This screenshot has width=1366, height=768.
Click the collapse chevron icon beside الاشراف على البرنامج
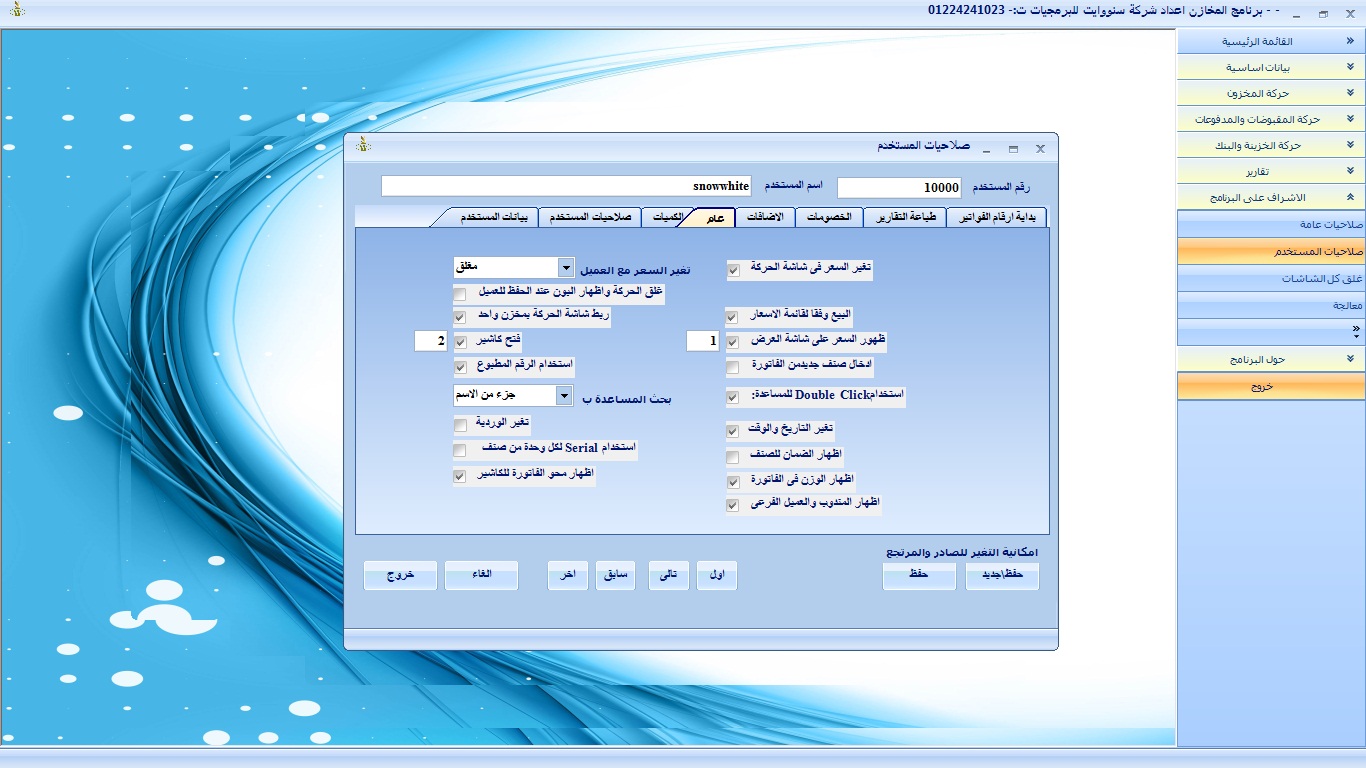1350,198
